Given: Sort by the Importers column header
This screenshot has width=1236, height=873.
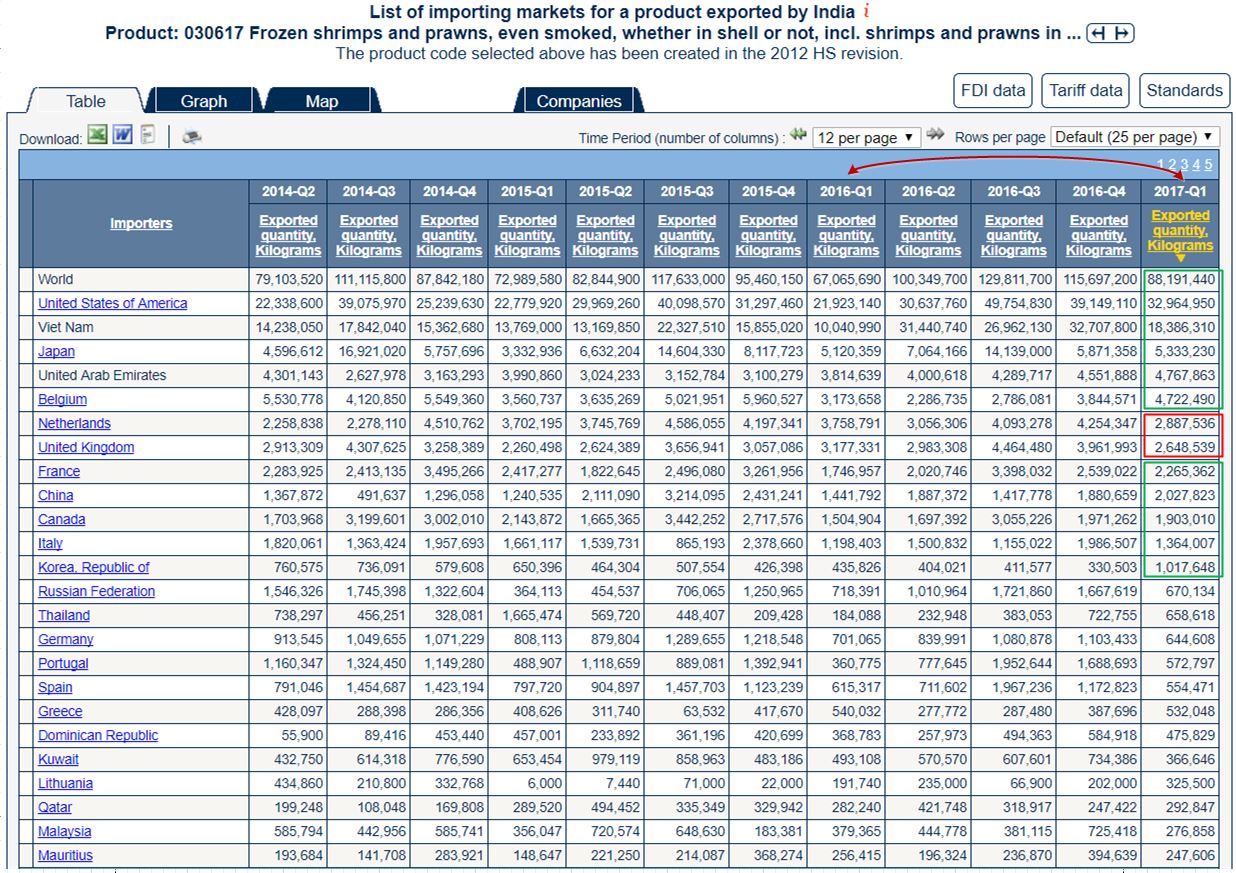Looking at the screenshot, I should [141, 223].
